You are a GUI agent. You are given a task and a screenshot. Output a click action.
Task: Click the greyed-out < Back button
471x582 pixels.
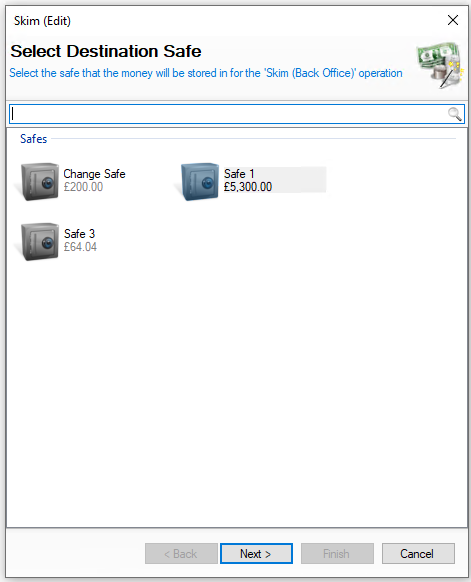[181, 553]
